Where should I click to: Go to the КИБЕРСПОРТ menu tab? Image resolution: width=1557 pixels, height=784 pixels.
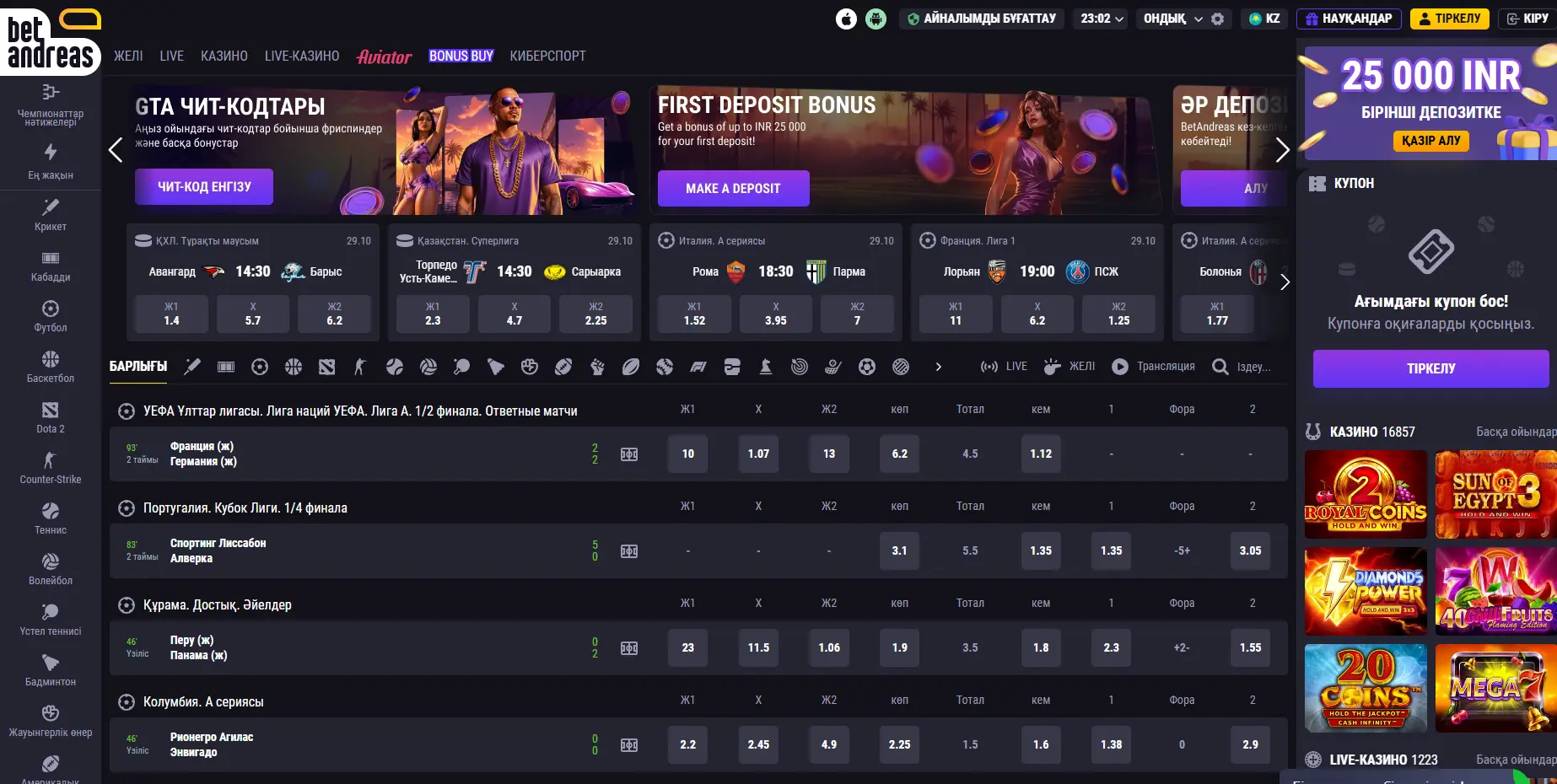(x=547, y=56)
